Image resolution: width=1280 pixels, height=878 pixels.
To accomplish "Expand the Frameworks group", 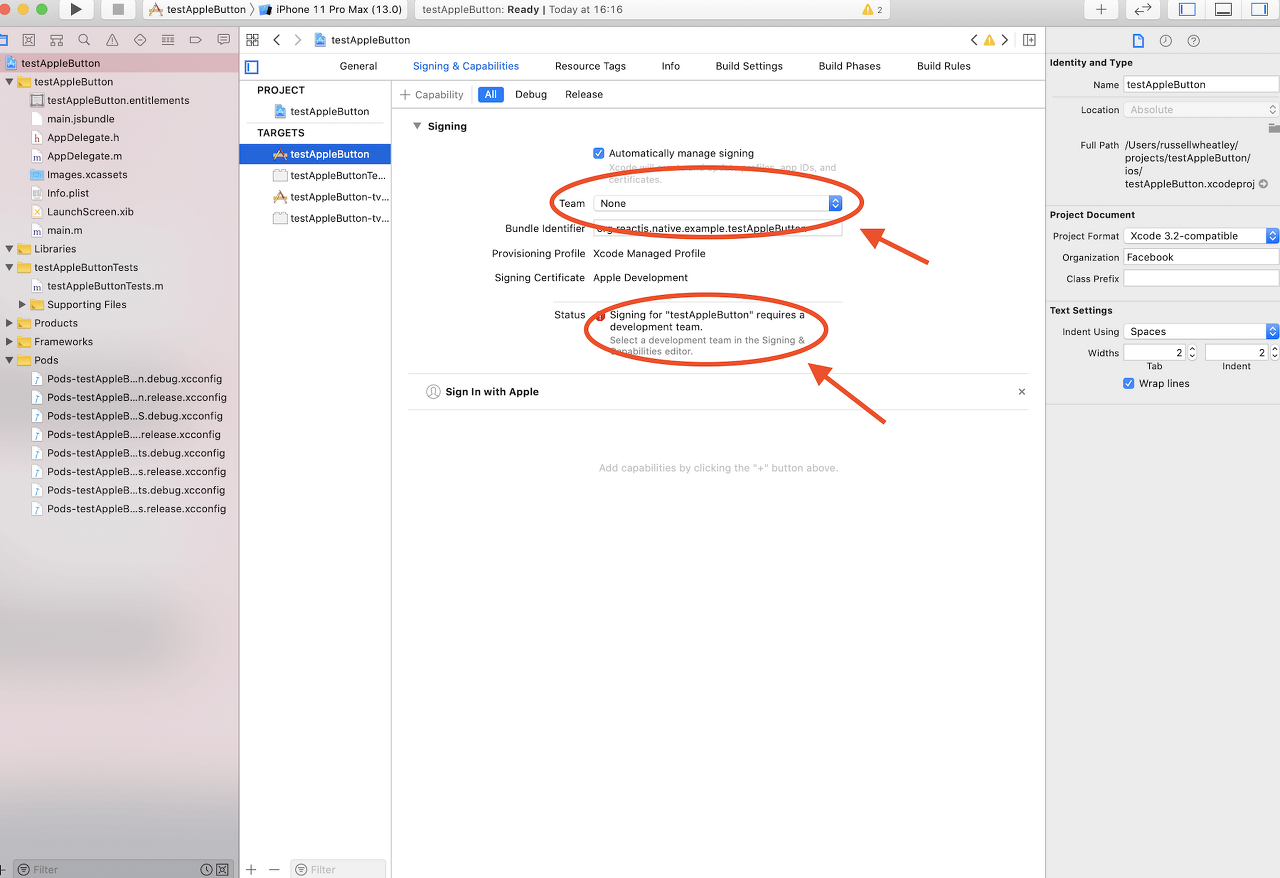I will [10, 342].
